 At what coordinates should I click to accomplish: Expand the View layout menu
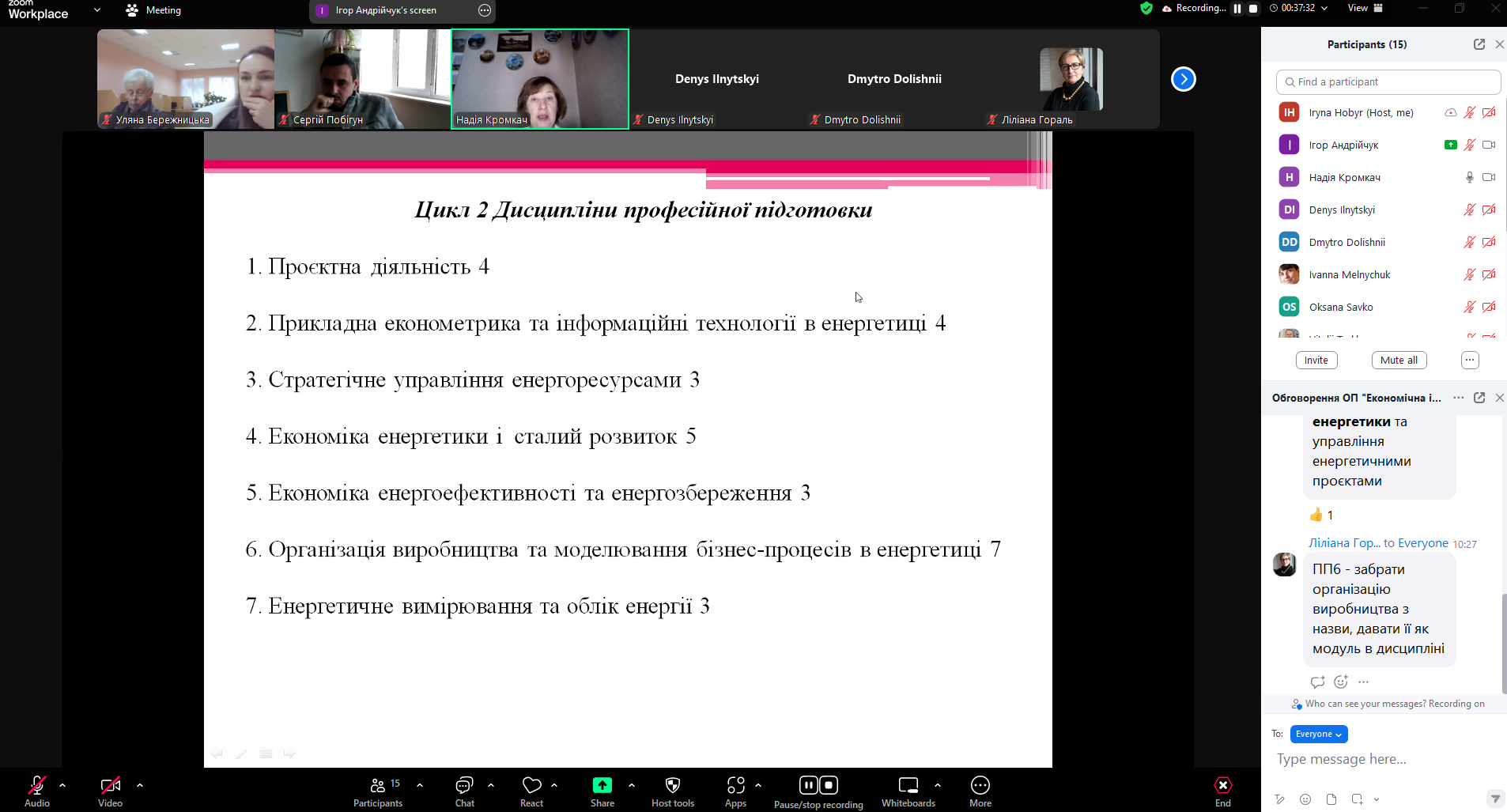click(1365, 8)
